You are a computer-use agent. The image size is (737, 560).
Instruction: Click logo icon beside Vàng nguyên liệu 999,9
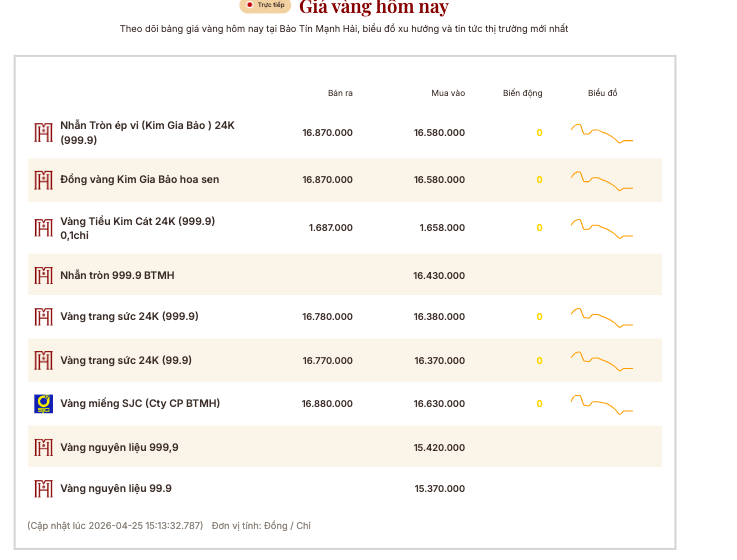coord(43,447)
